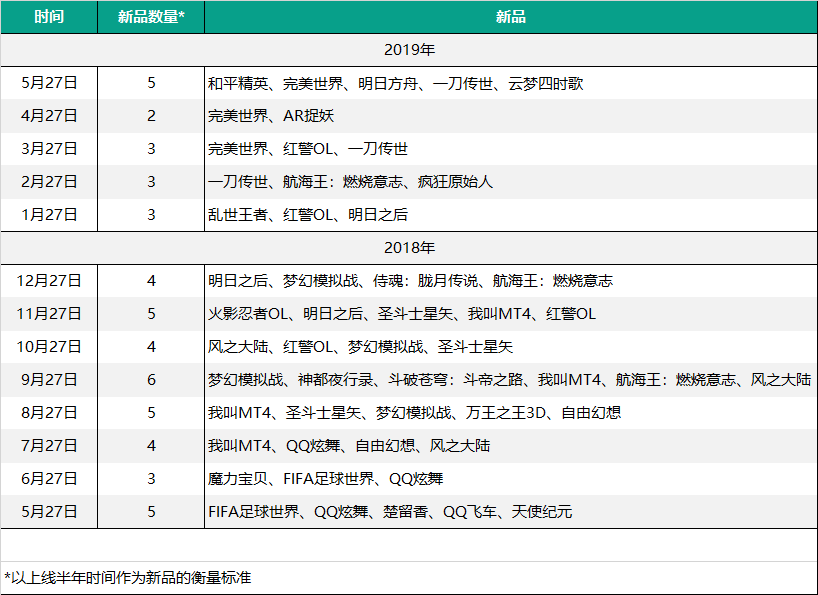Select the 2019年 section header row
The height and width of the screenshot is (595, 818).
pyautogui.click(x=409, y=50)
